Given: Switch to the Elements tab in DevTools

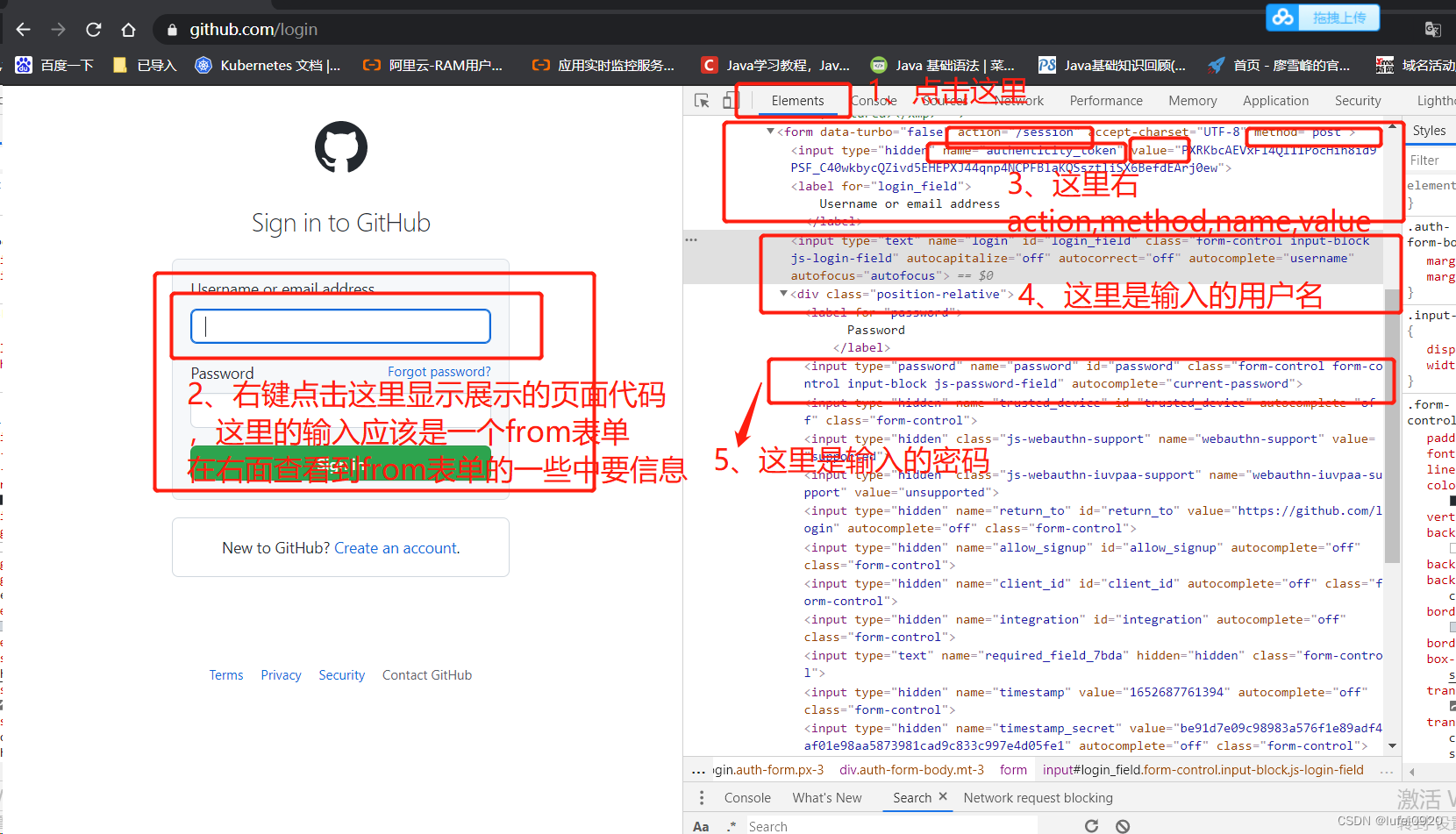Looking at the screenshot, I should (797, 101).
